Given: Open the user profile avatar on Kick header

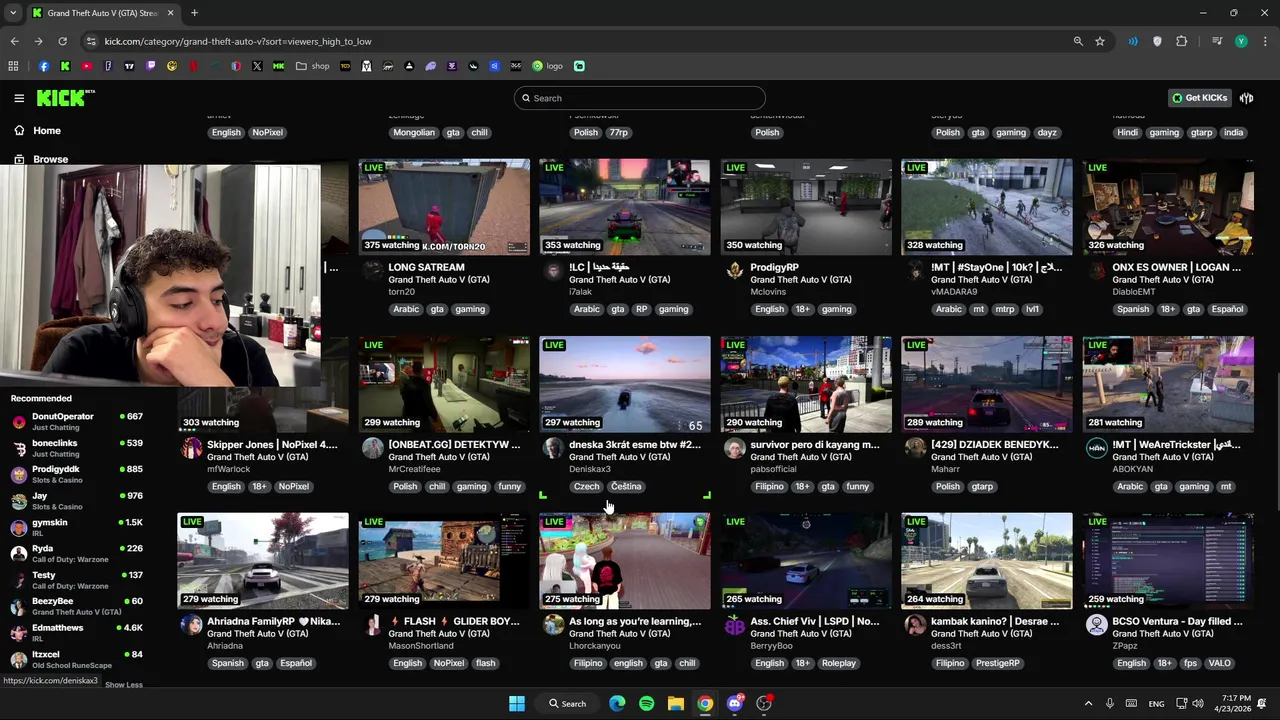Looking at the screenshot, I should 1246,98.
